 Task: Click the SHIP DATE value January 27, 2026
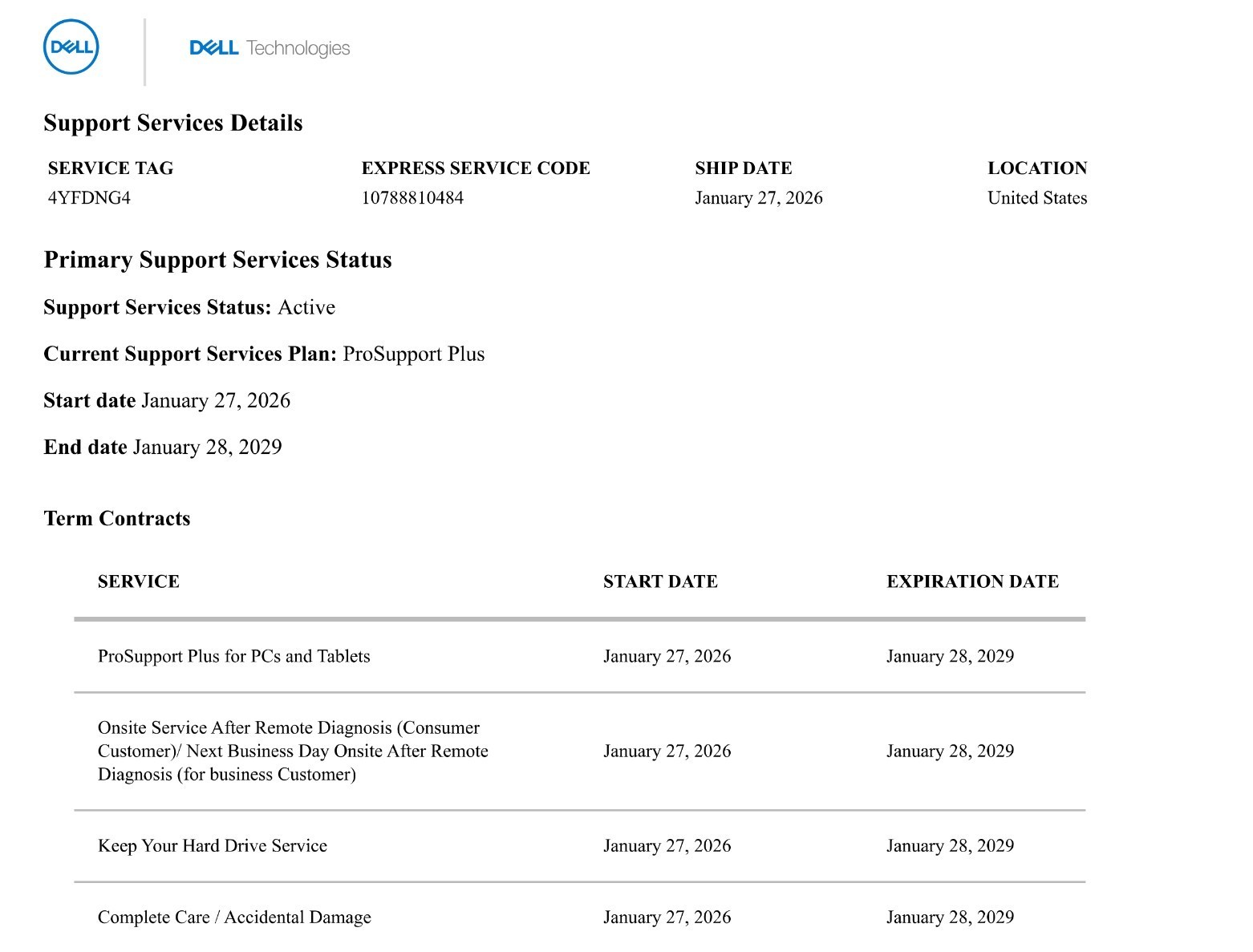coord(759,198)
